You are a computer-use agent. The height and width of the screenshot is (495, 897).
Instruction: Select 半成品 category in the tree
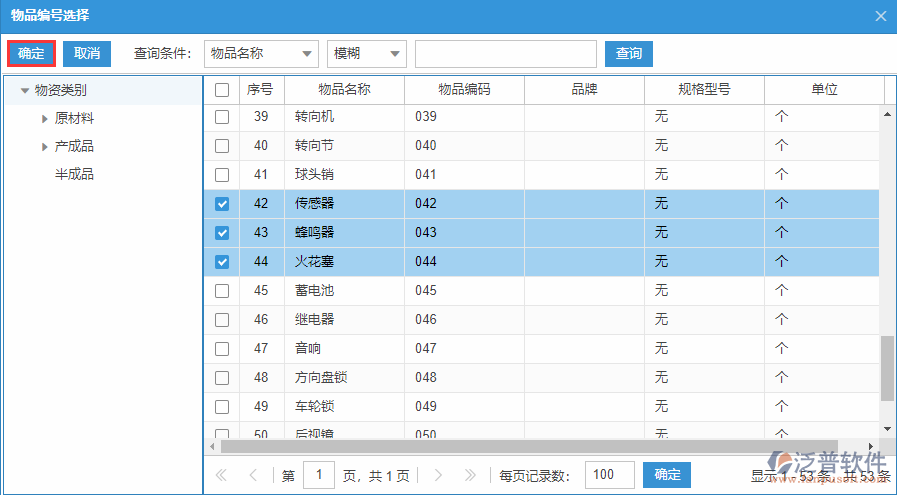pyautogui.click(x=74, y=174)
